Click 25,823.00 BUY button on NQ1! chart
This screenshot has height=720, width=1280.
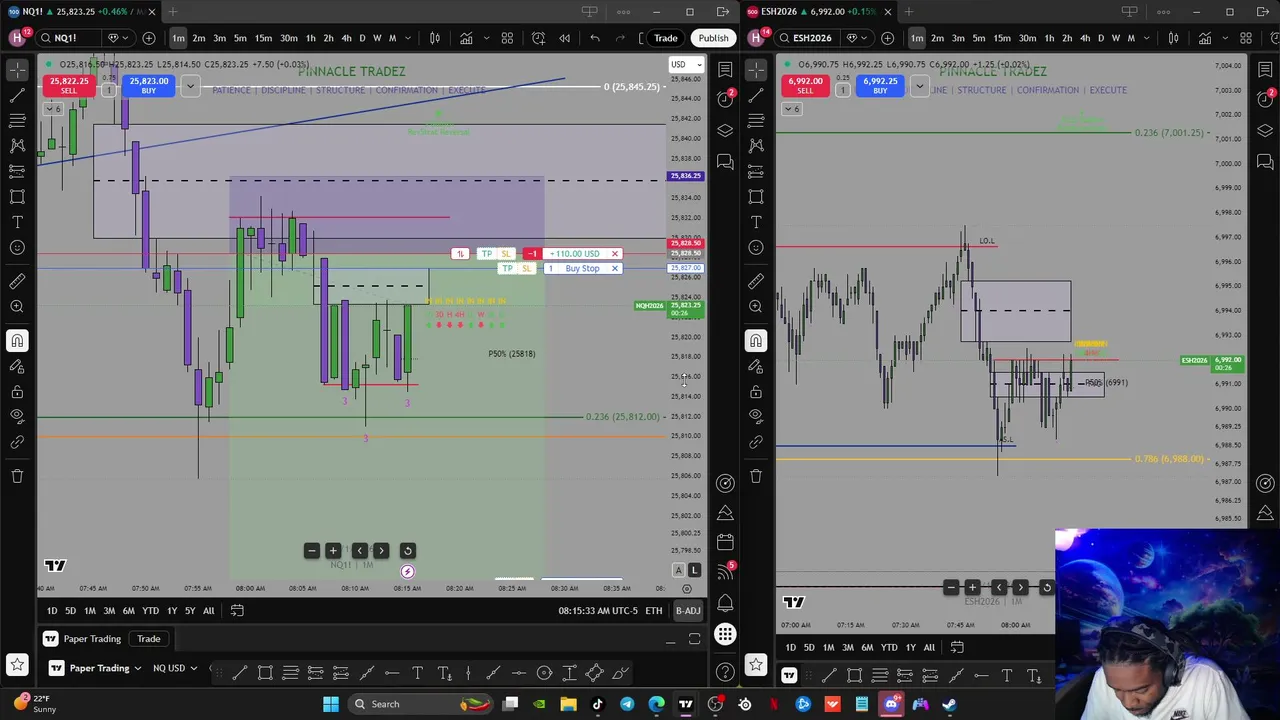148,85
